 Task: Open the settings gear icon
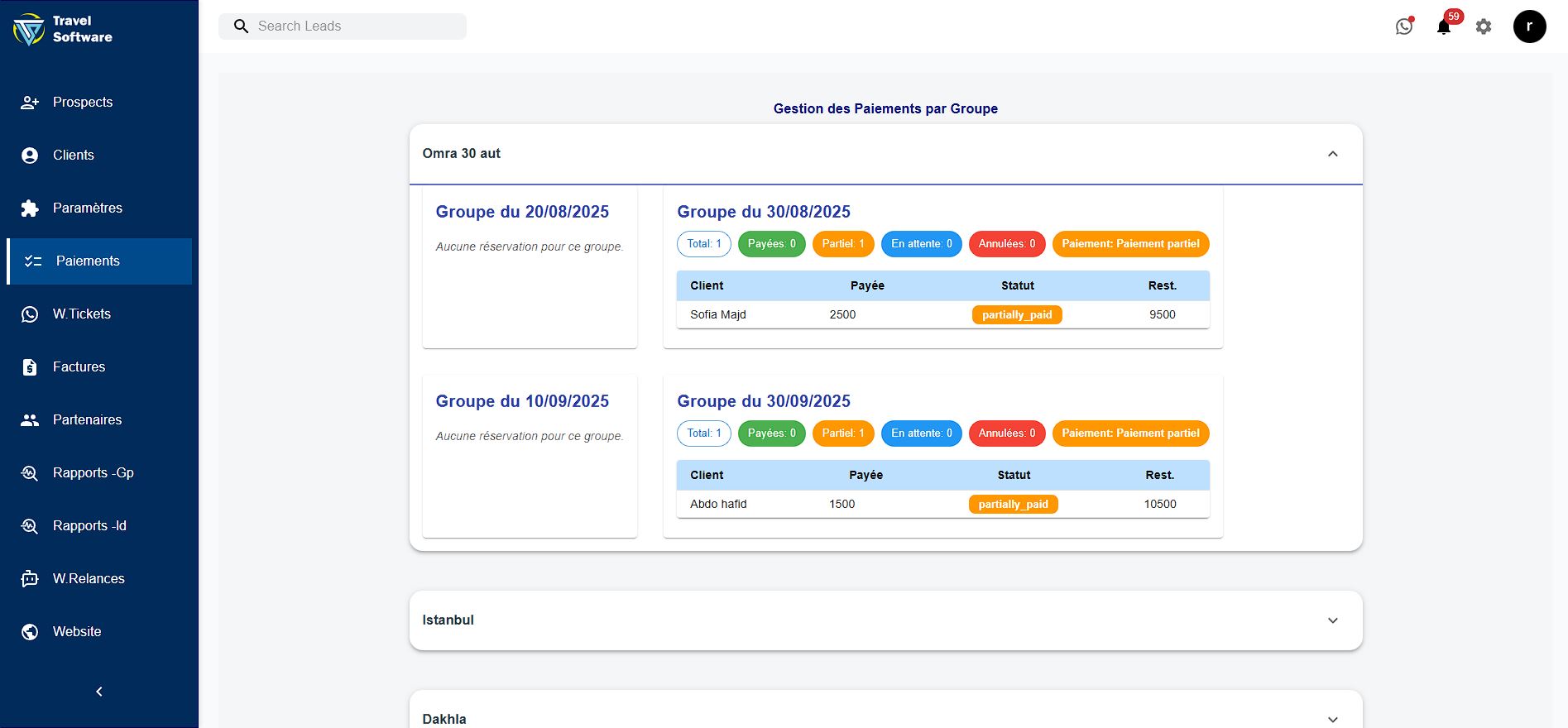(x=1484, y=26)
